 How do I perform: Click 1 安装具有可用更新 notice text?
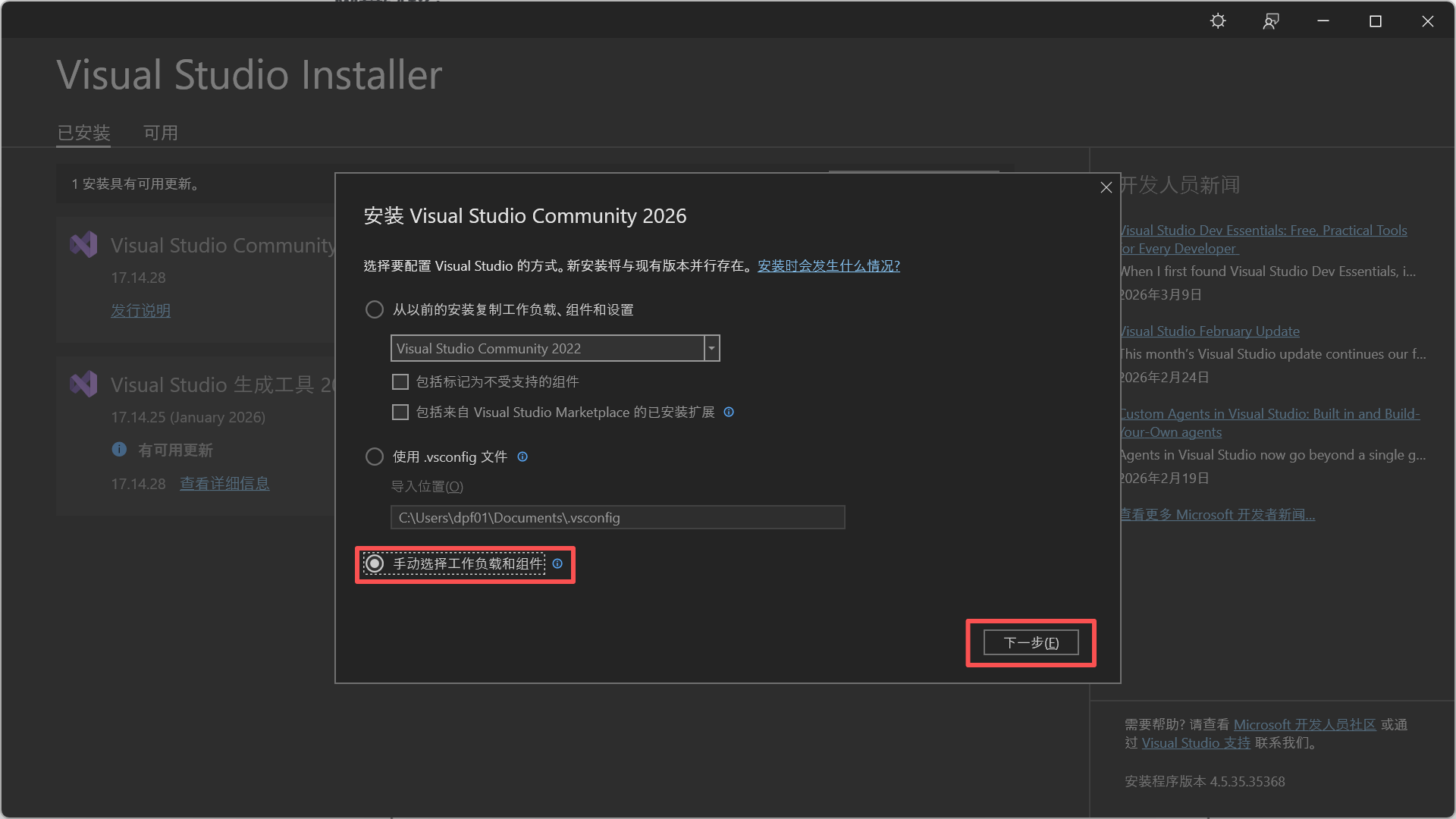pyautogui.click(x=137, y=184)
